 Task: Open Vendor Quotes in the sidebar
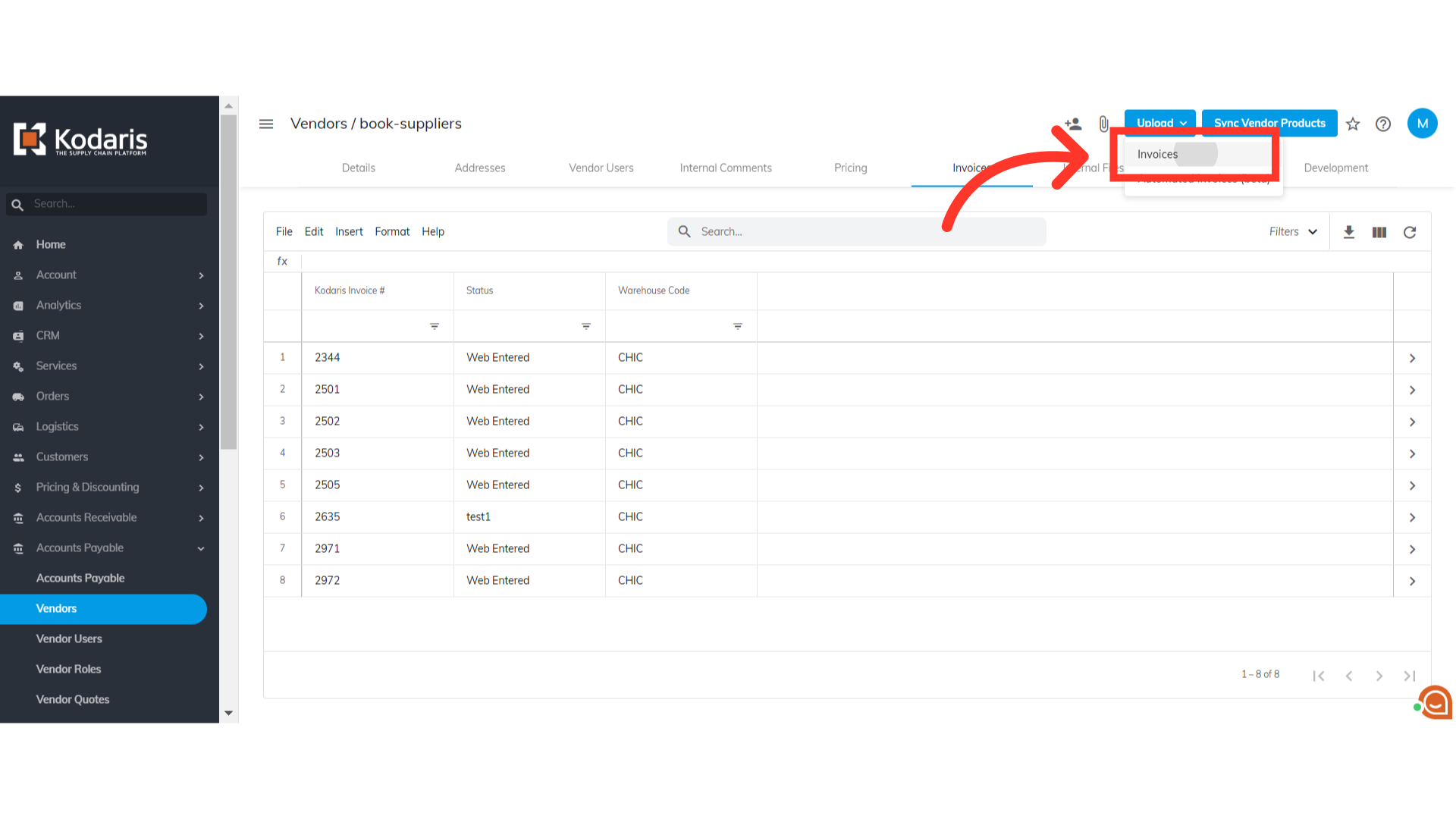(x=73, y=699)
